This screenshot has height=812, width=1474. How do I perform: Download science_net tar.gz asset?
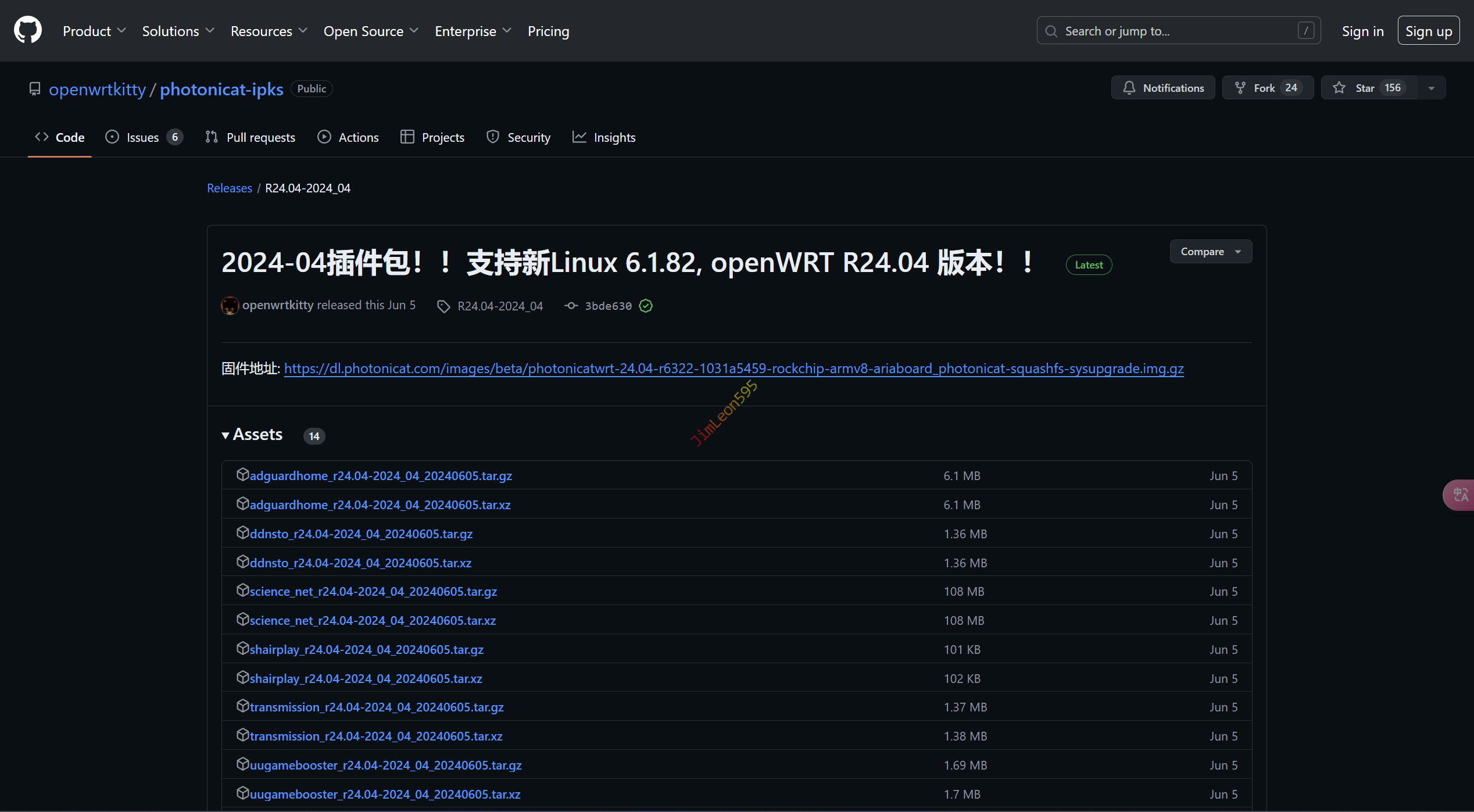(373, 591)
